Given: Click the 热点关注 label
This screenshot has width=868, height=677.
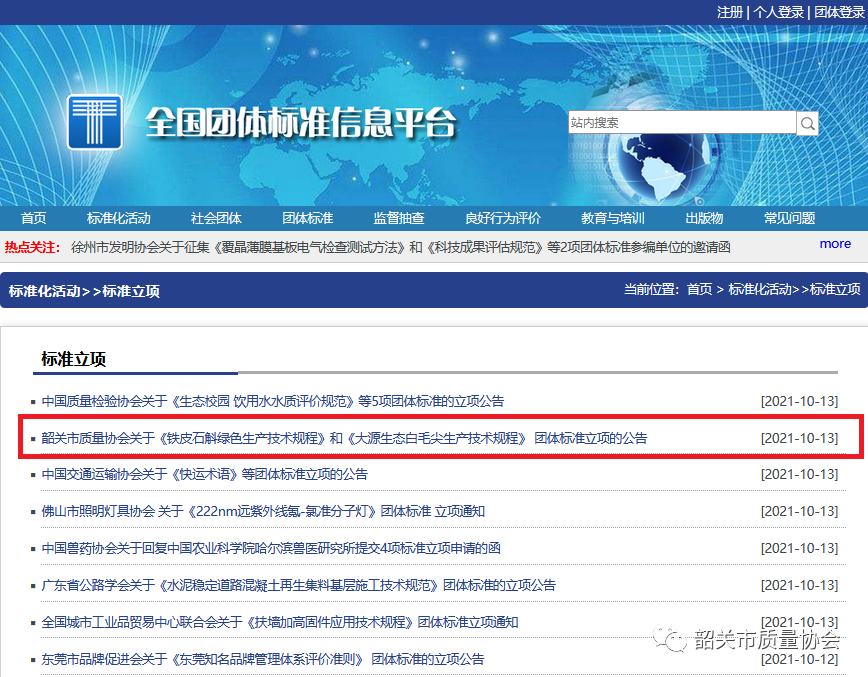Looking at the screenshot, I should click(32, 247).
